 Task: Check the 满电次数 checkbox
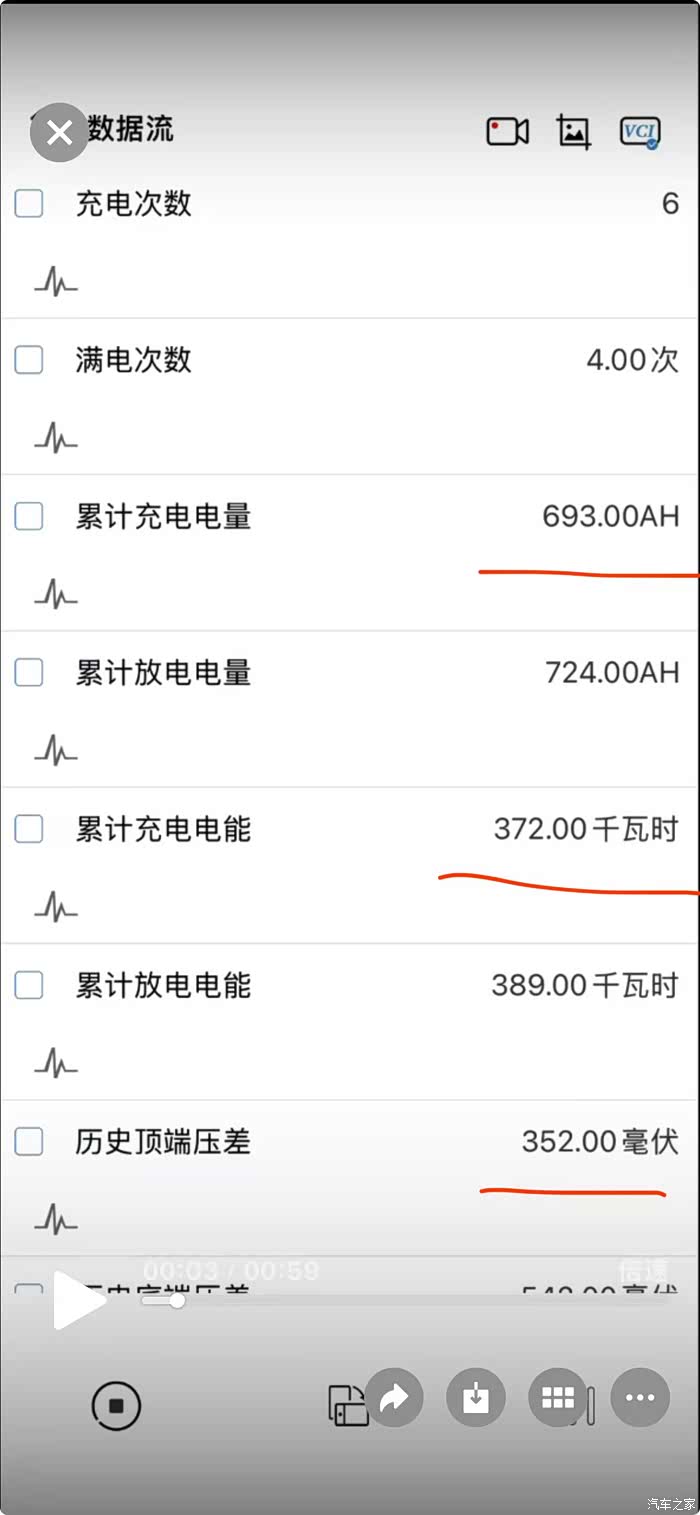tap(29, 360)
